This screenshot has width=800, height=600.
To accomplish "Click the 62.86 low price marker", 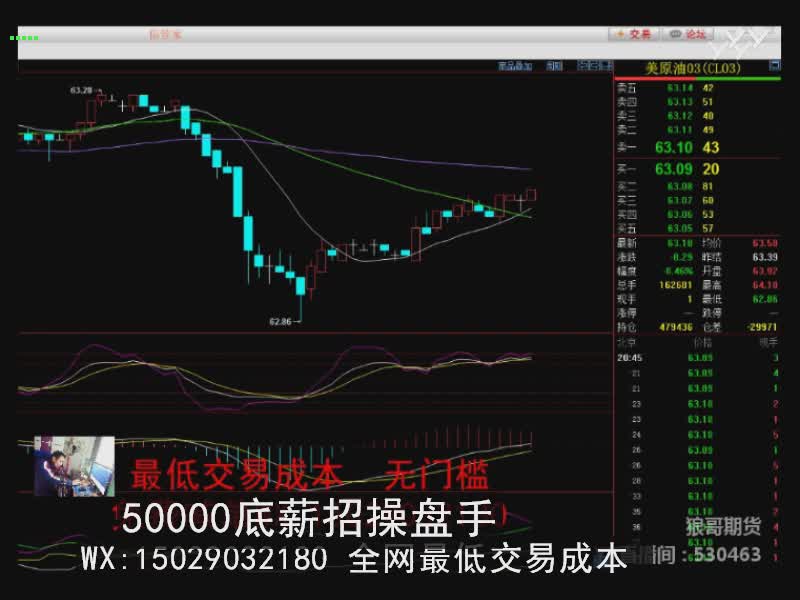I will click(x=280, y=321).
